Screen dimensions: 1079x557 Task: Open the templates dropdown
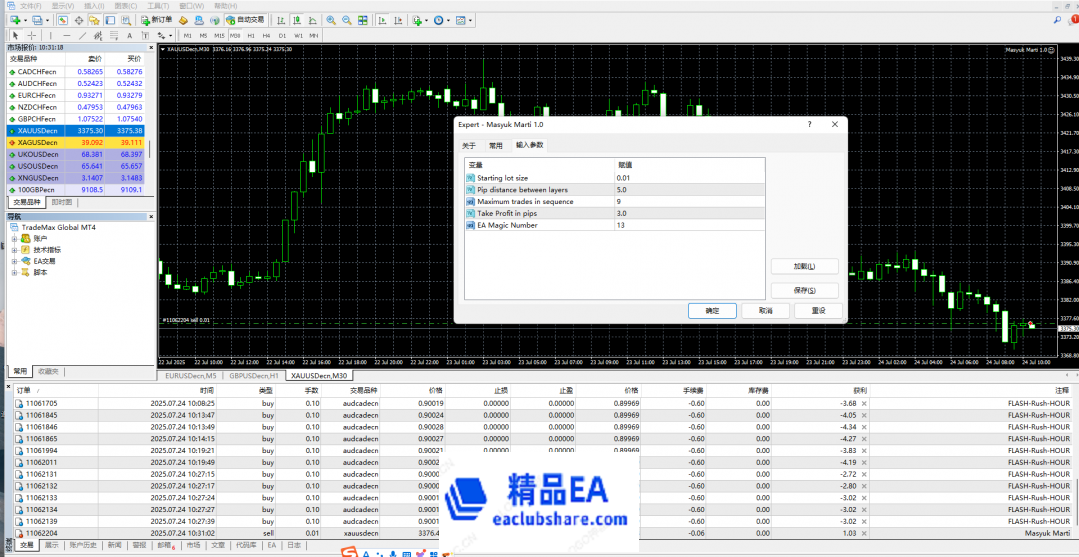click(x=470, y=20)
